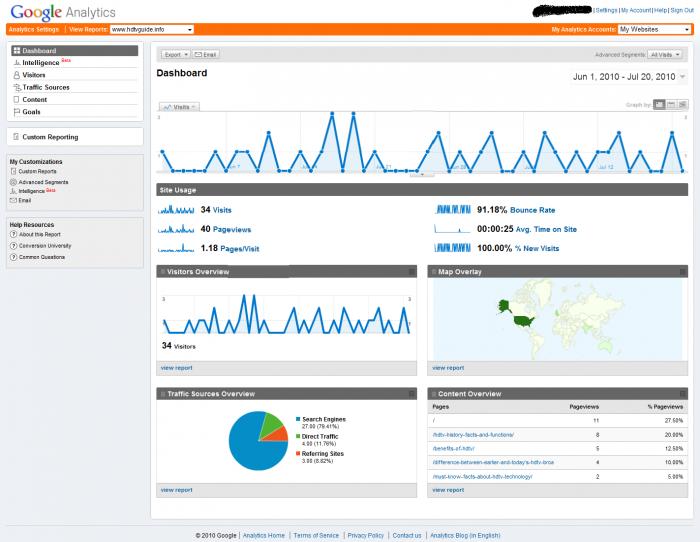Screen dimensions: 700x542
Task: Click the Google Analytics logo
Action: click(63, 12)
